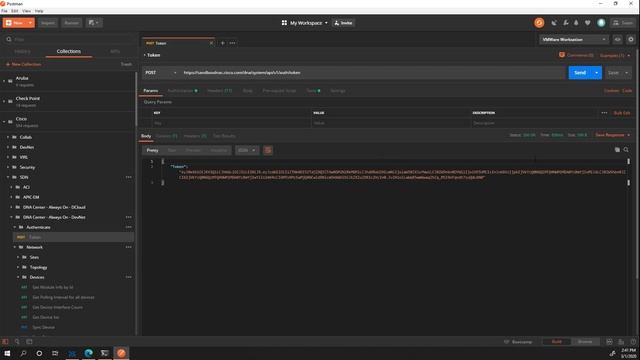The height and width of the screenshot is (360, 640).
Task: Click the orange New button
Action: click(x=15, y=23)
